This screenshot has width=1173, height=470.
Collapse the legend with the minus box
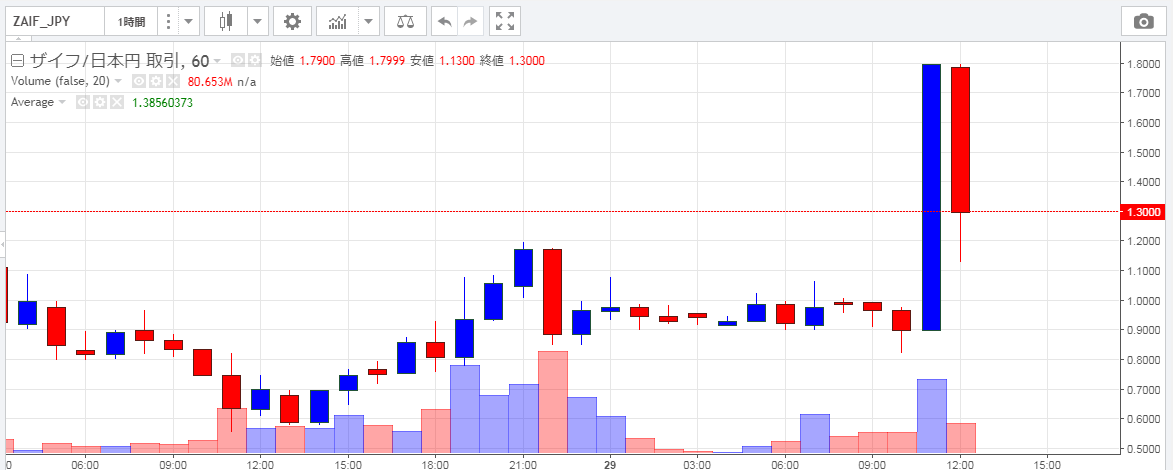tap(17, 61)
